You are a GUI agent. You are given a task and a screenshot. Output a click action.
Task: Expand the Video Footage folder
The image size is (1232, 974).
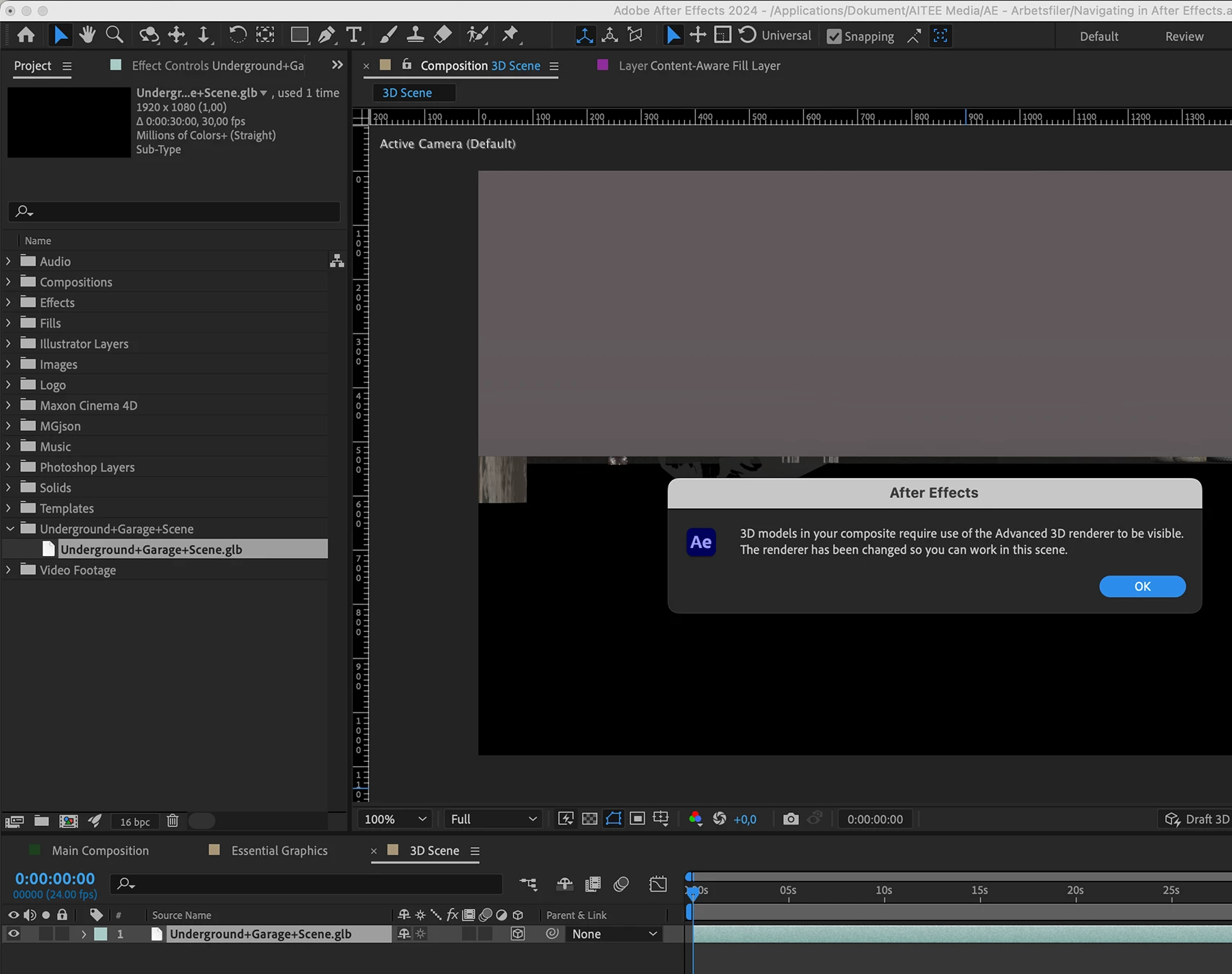coord(9,570)
